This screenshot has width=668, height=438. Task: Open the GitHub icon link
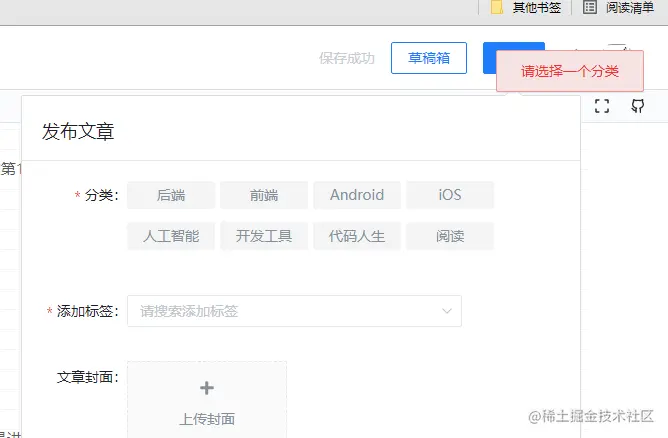tap(637, 106)
